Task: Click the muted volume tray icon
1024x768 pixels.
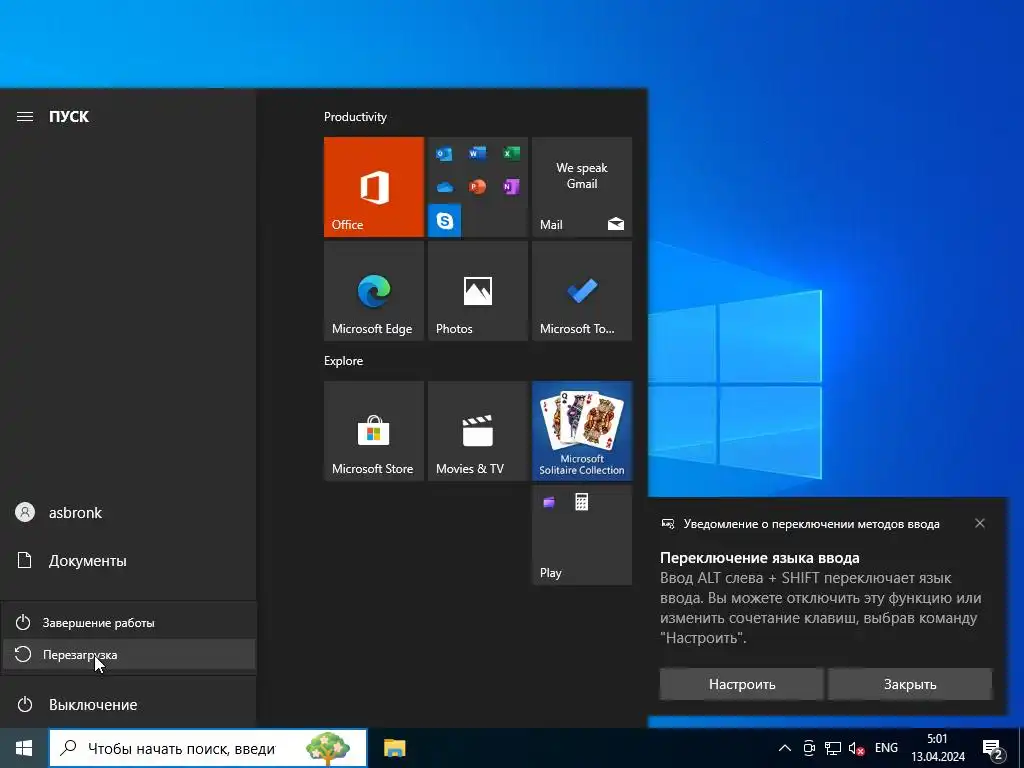Action: [856, 748]
